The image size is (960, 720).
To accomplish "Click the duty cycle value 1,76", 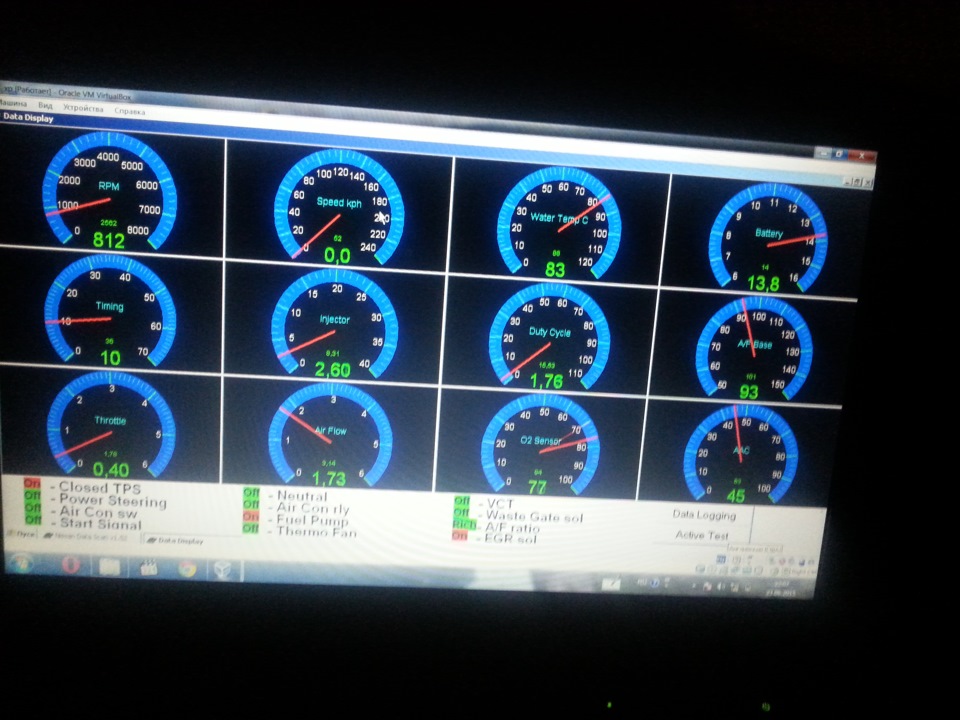I will 546,381.
